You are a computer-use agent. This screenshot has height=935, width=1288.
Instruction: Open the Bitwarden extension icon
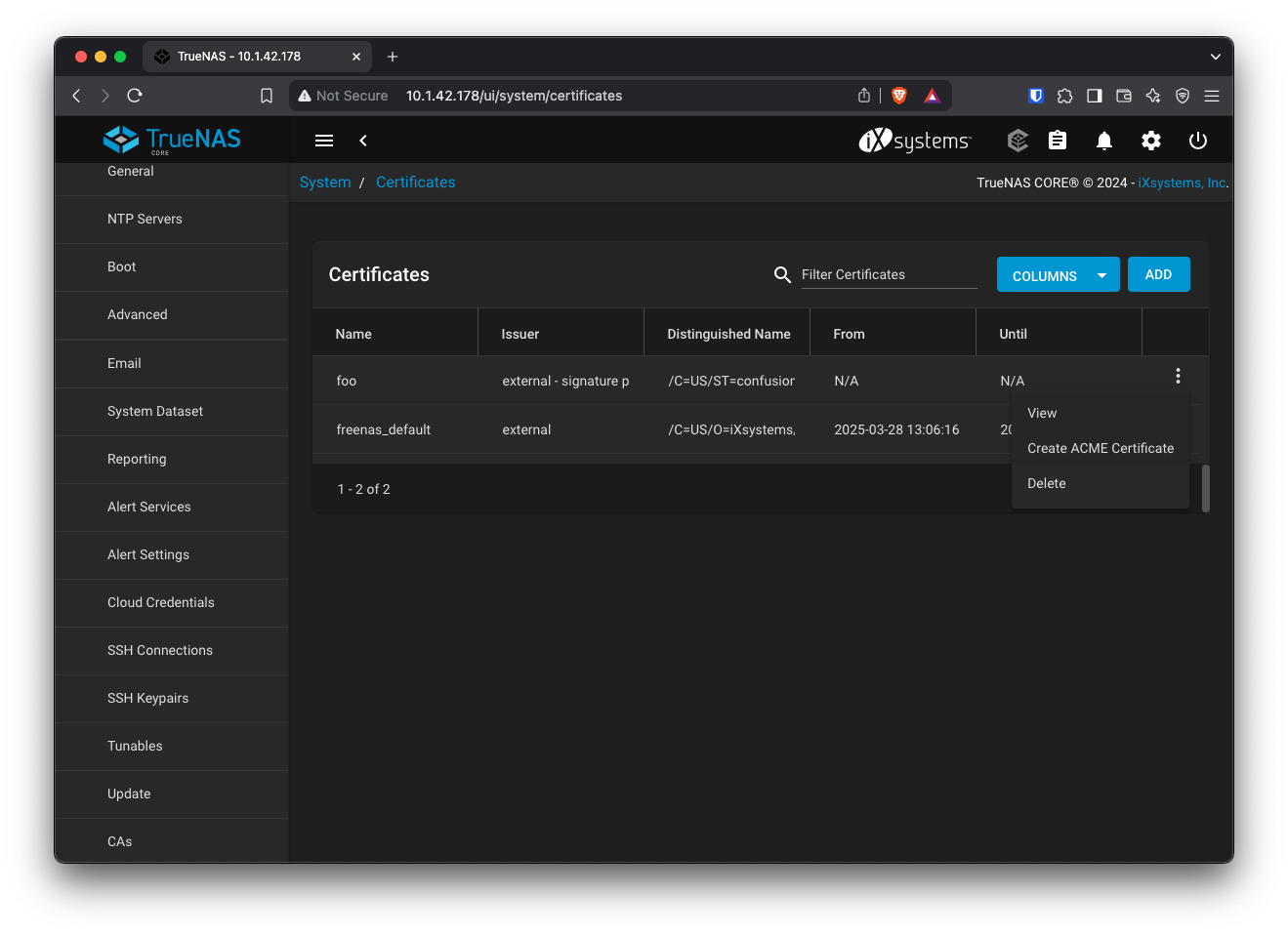(x=1036, y=96)
